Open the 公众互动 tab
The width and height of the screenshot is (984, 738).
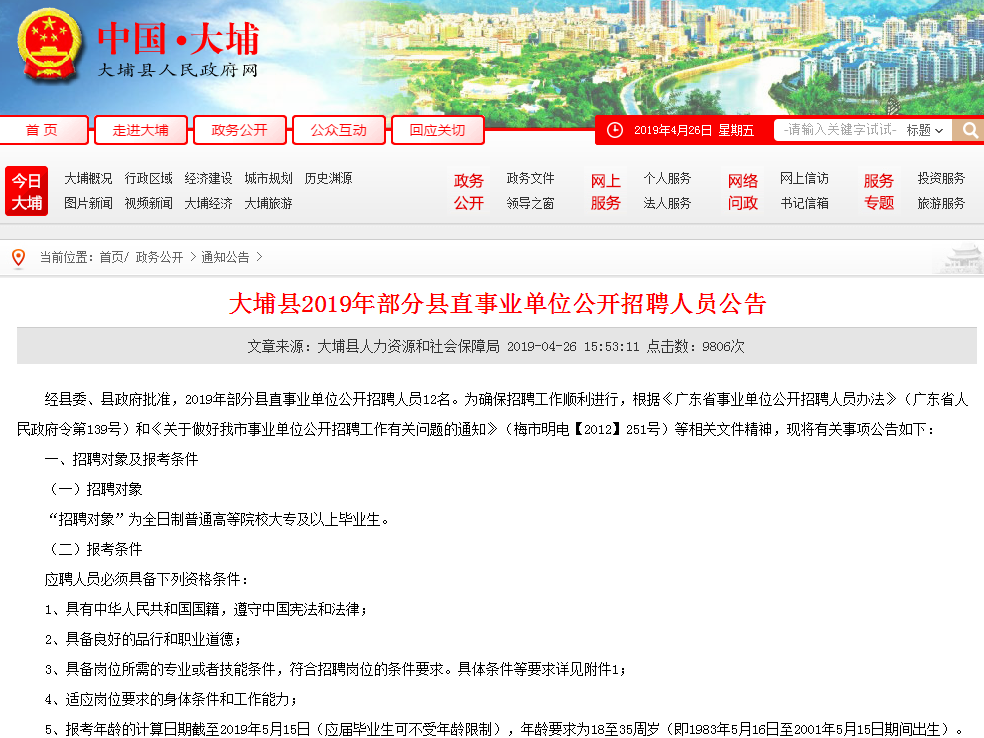pos(338,130)
